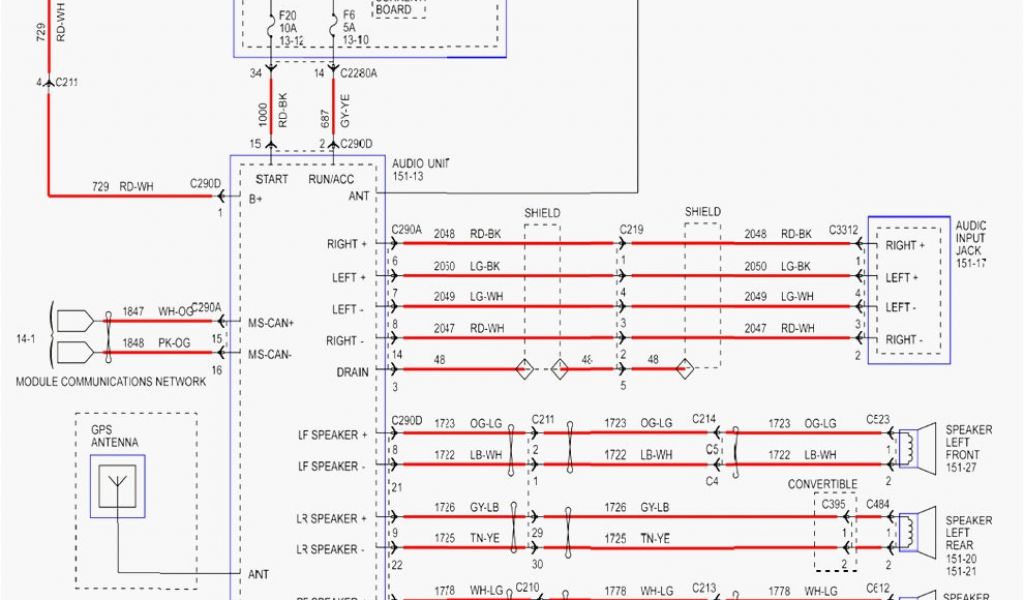The image size is (1024, 600).
Task: Click the AUDIO UNIT 151-13 label
Action: coord(420,169)
